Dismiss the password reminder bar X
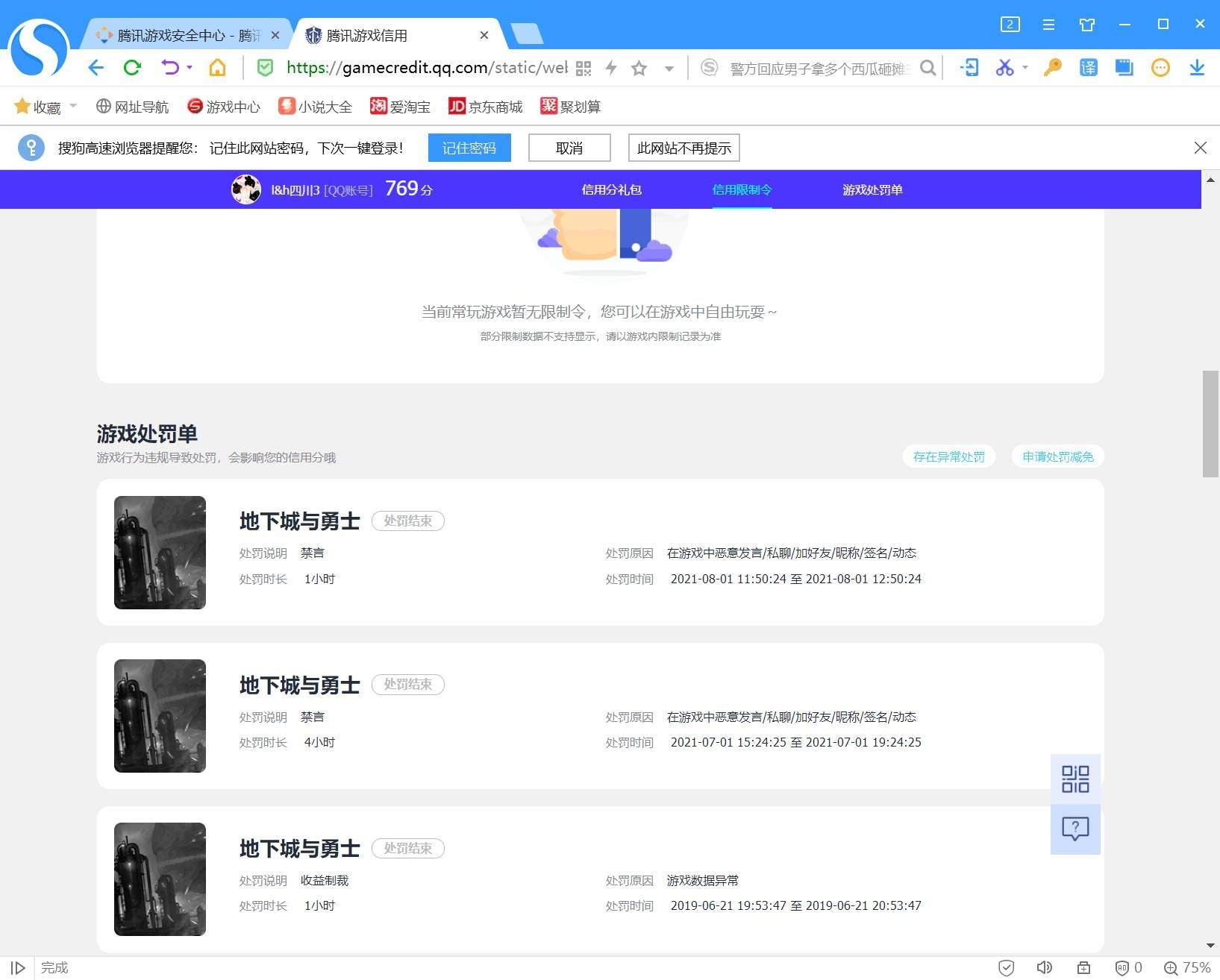 pos(1200,148)
